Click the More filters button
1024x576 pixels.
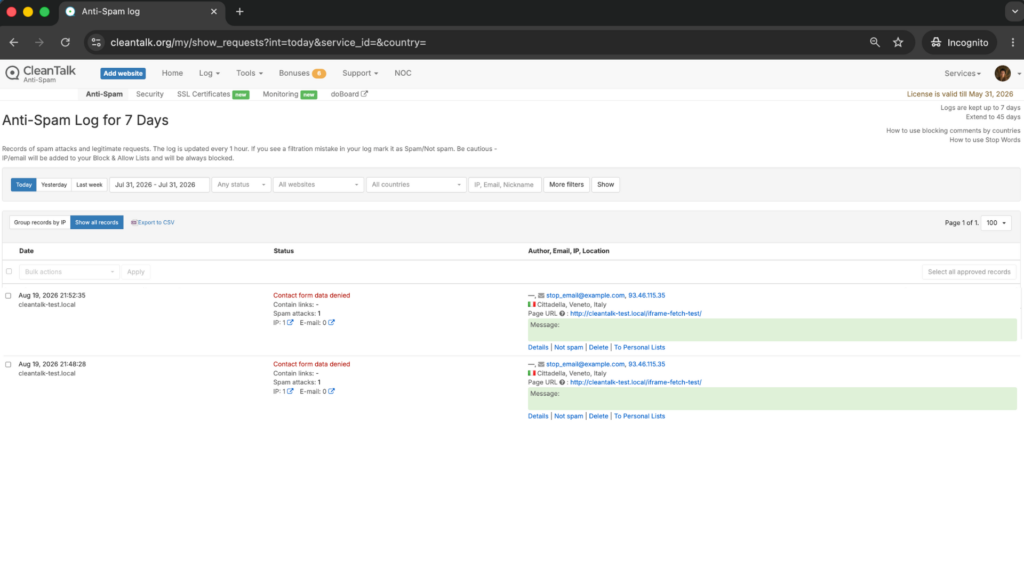click(566, 185)
